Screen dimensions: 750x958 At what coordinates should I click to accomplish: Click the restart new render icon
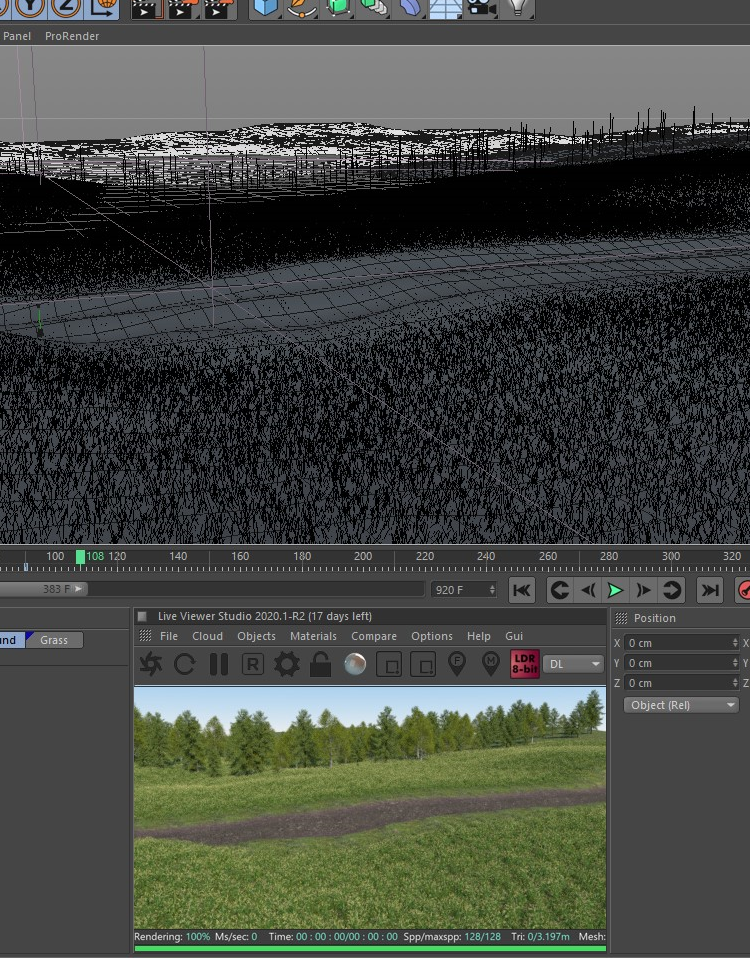pos(184,664)
